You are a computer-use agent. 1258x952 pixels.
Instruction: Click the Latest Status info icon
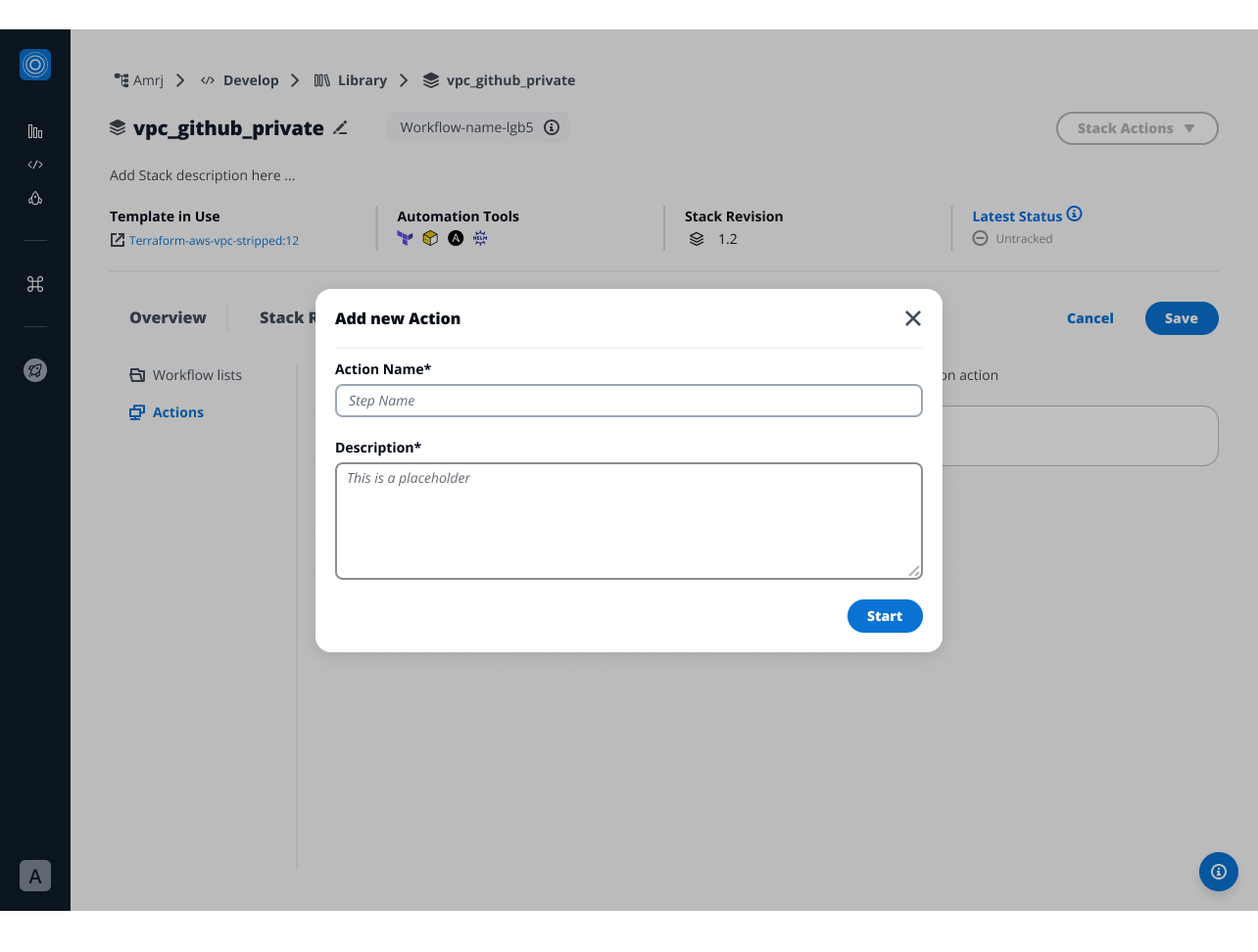[1075, 214]
